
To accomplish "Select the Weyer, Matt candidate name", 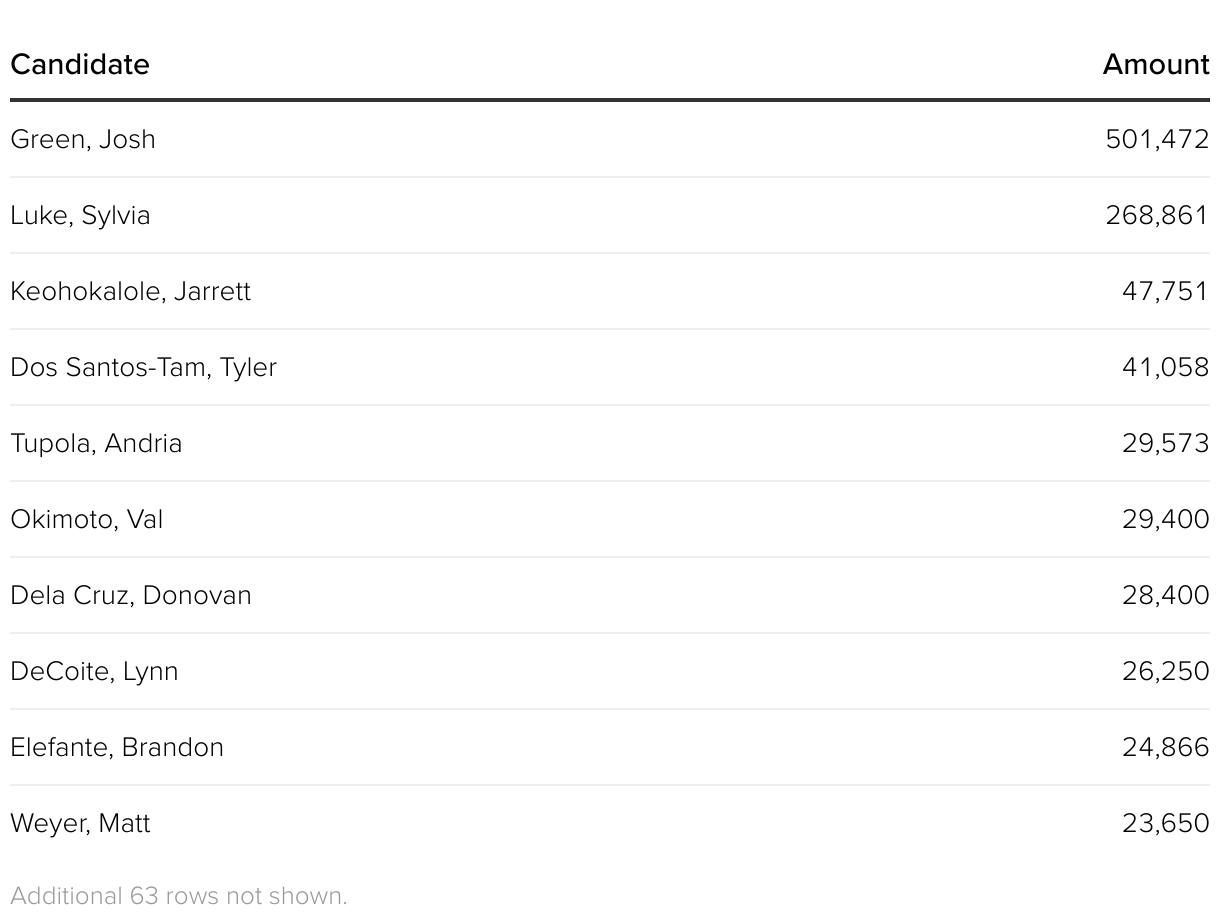I will tap(80, 823).
